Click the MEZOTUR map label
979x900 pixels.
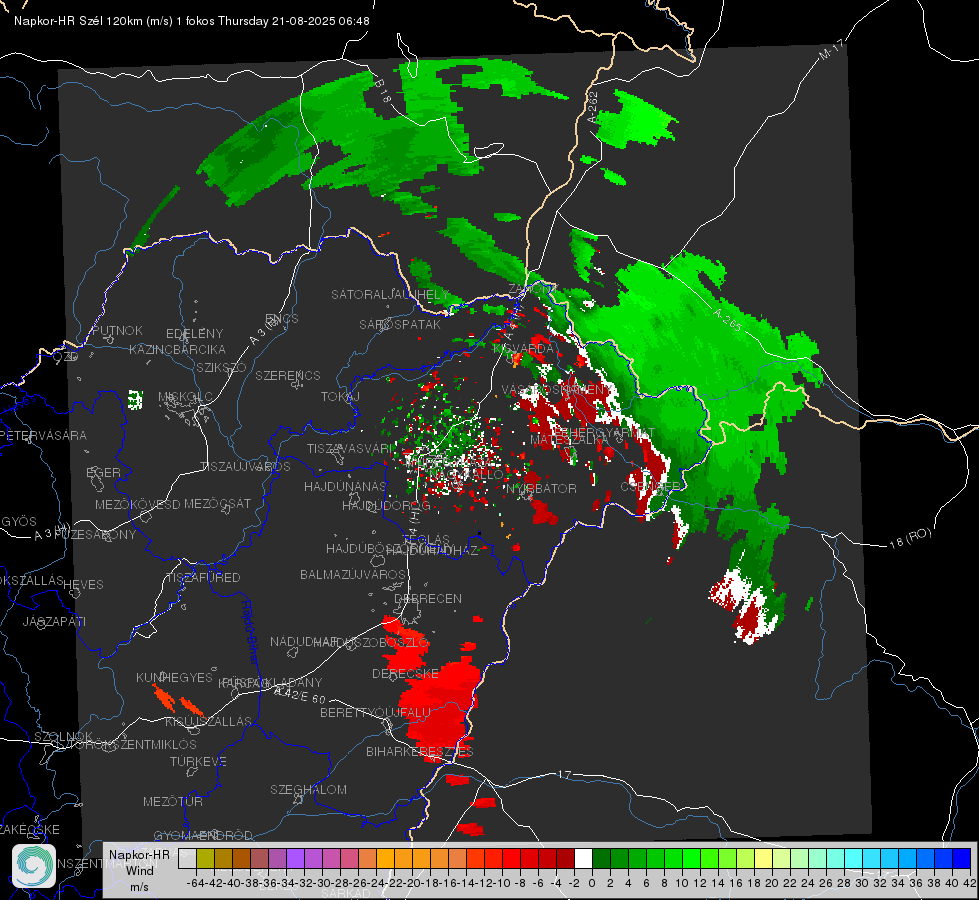[173, 801]
